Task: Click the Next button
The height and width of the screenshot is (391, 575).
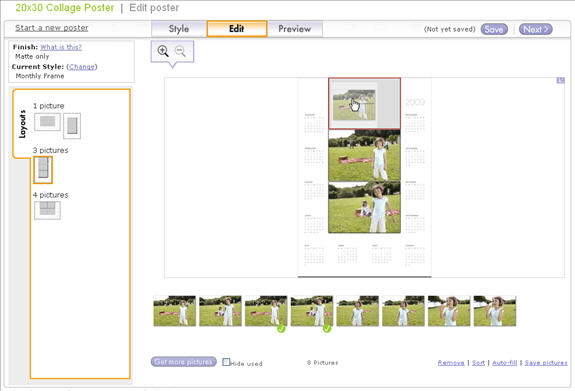Action: tap(535, 29)
